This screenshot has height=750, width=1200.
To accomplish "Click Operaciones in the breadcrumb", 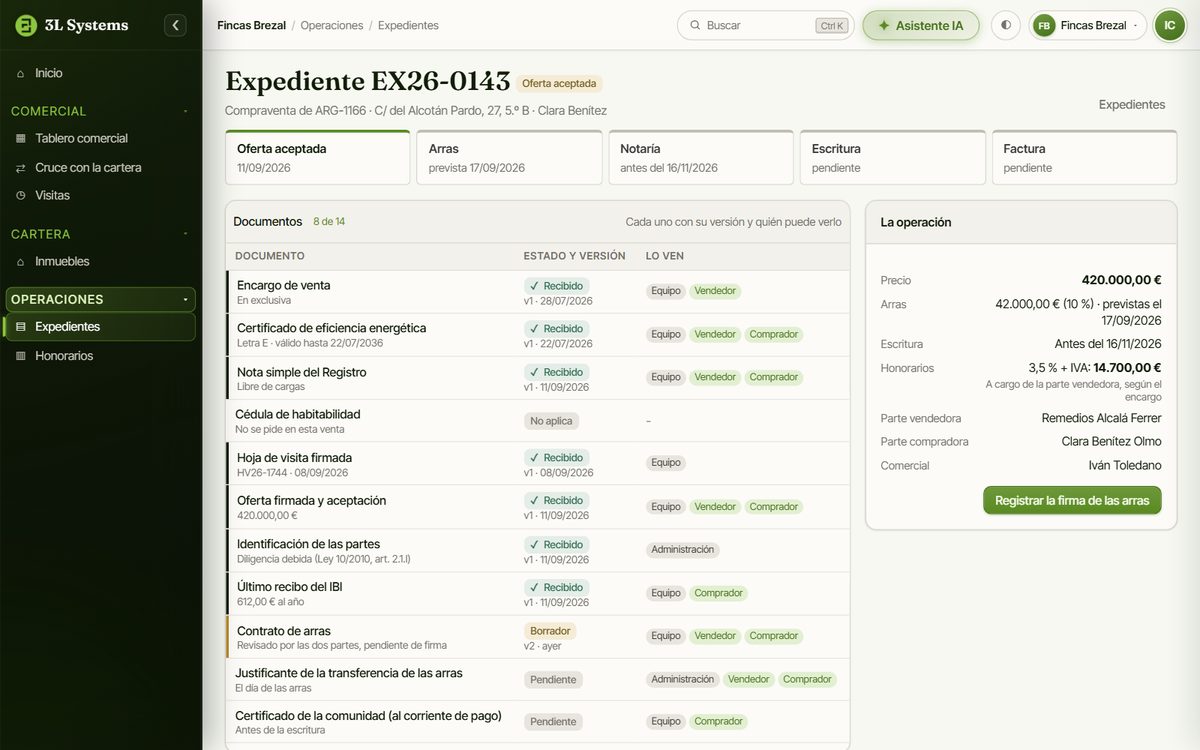I will pyautogui.click(x=332, y=25).
